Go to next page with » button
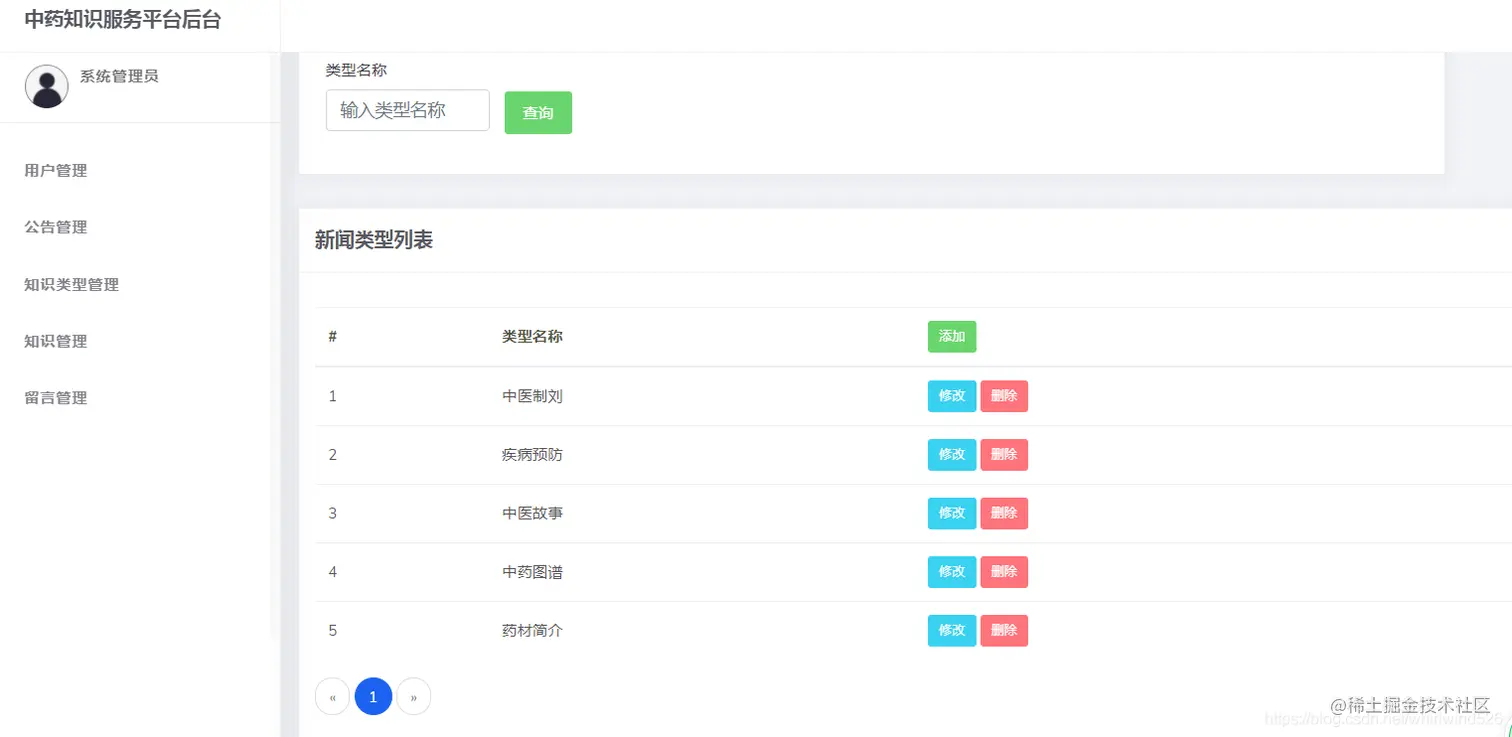 [x=414, y=697]
